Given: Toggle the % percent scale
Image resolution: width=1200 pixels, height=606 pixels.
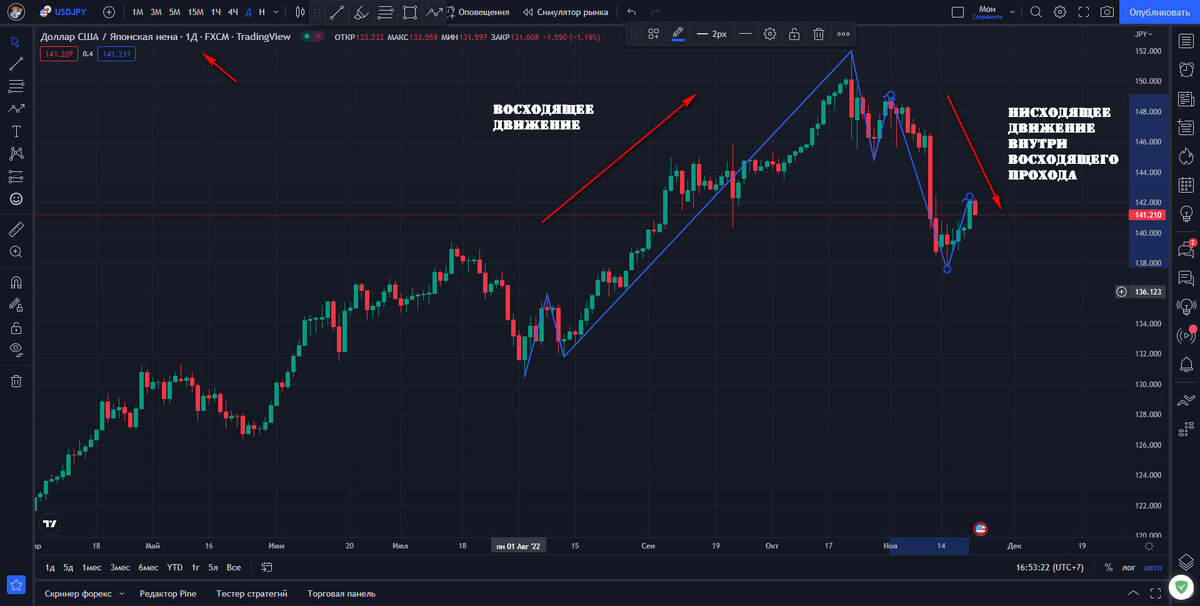Looking at the screenshot, I should (x=1108, y=567).
